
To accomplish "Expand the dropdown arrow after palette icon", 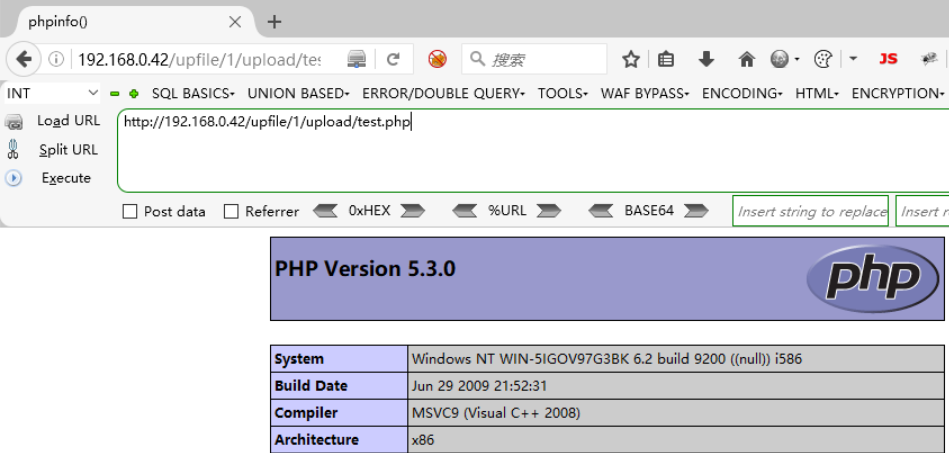I will (853, 59).
